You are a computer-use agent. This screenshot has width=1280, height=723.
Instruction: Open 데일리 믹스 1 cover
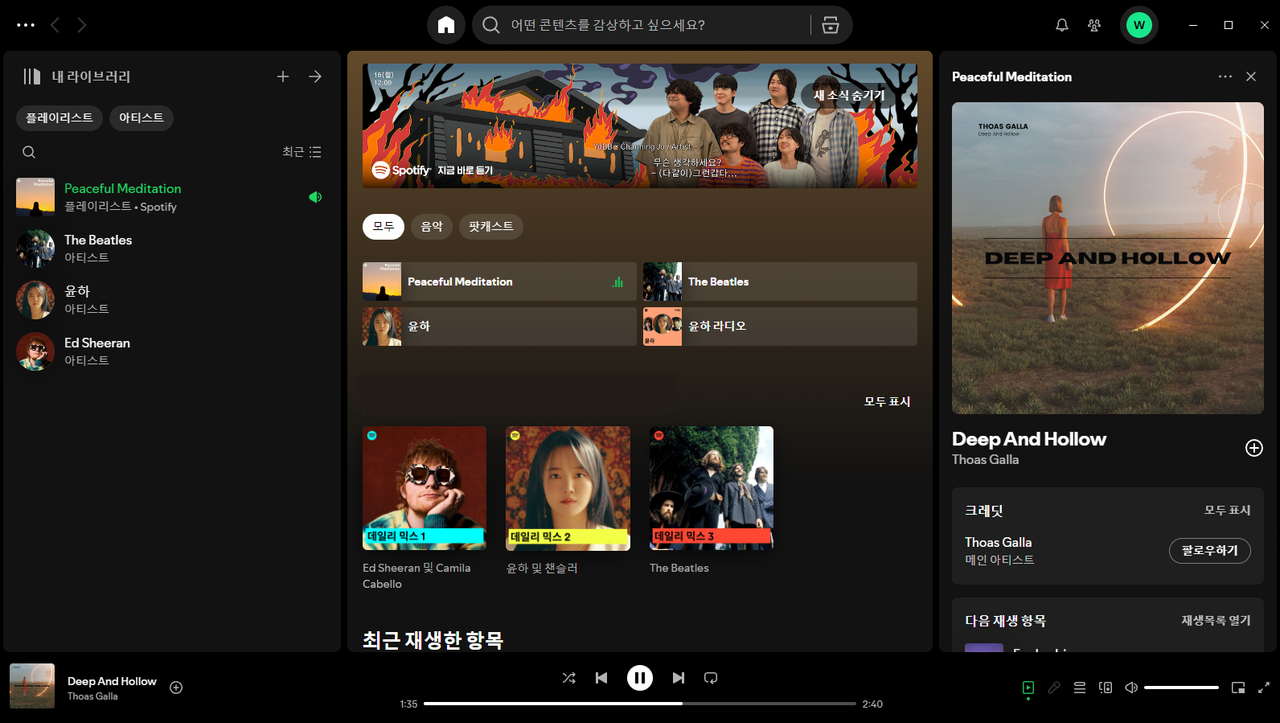[x=424, y=488]
